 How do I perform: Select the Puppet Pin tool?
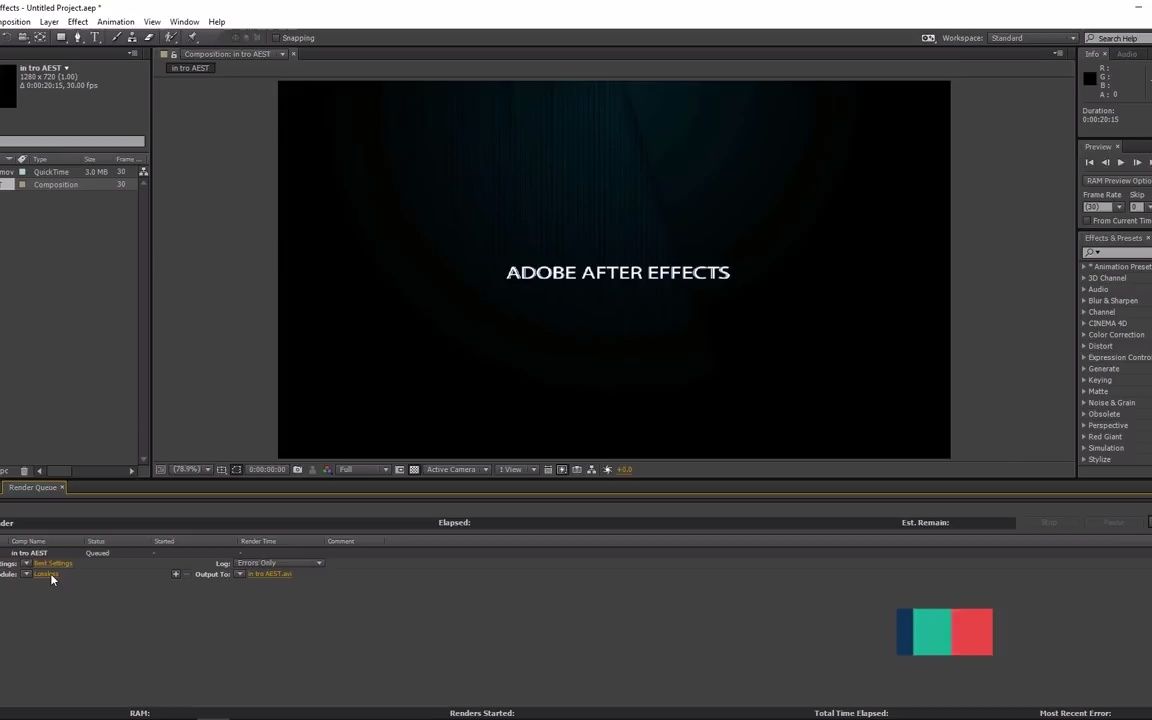192,37
